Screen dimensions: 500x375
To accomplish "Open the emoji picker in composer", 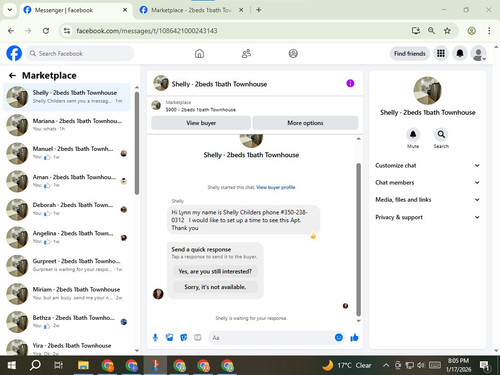I will point(339,338).
